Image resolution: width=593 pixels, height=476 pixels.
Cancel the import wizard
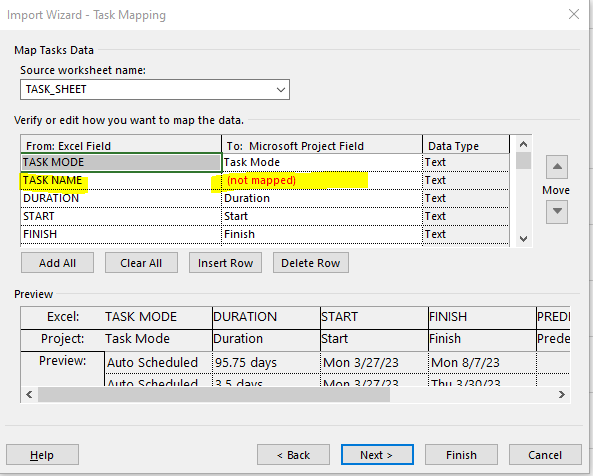[x=545, y=455]
